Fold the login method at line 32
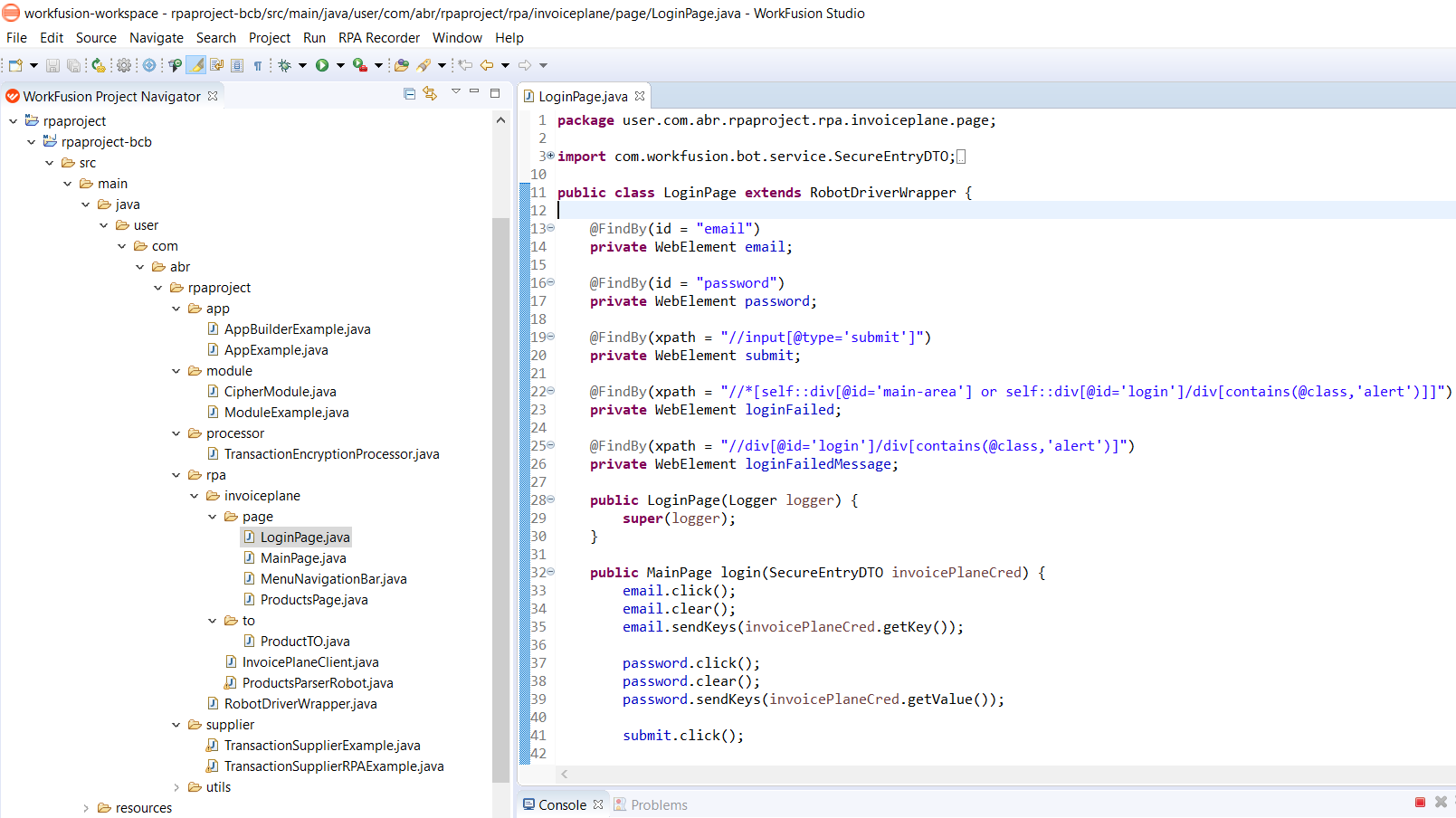This screenshot has height=818, width=1456. (550, 572)
